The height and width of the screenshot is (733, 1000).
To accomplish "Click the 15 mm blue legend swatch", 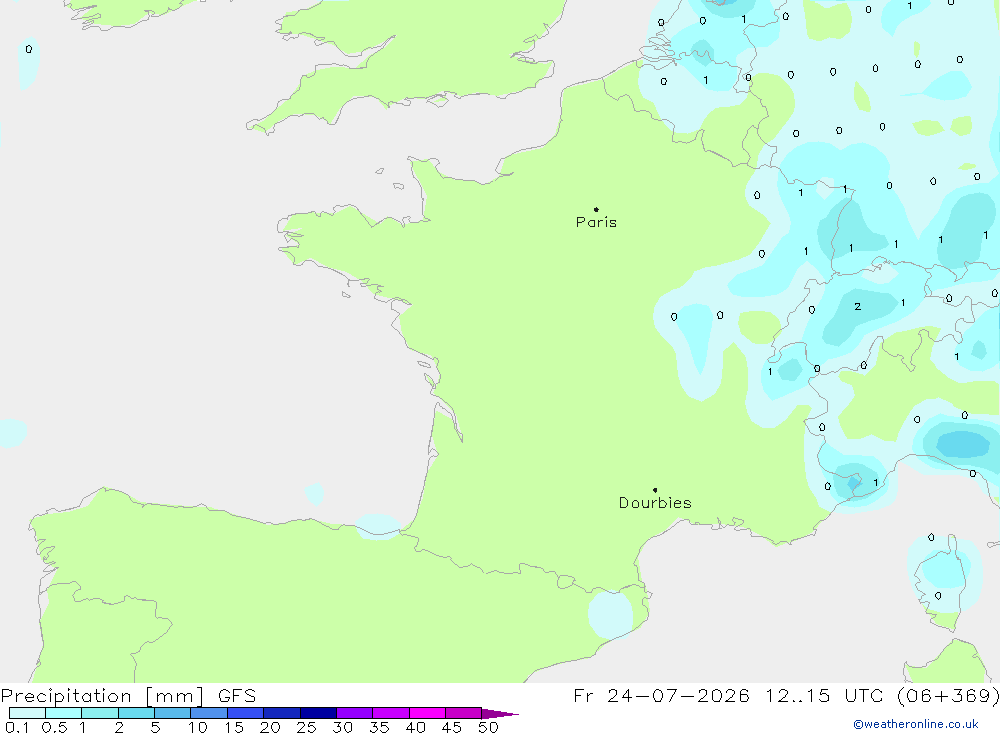I will coord(245,713).
